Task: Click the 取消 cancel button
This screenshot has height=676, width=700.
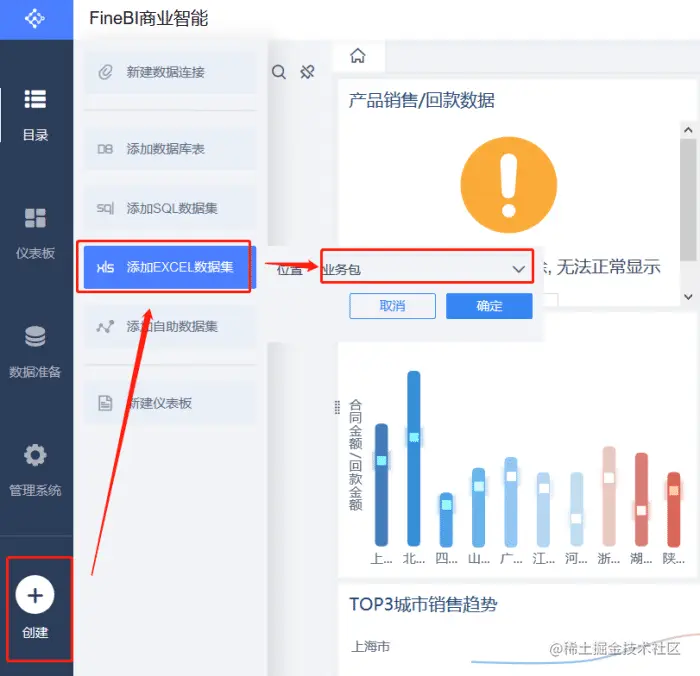Action: 392,306
